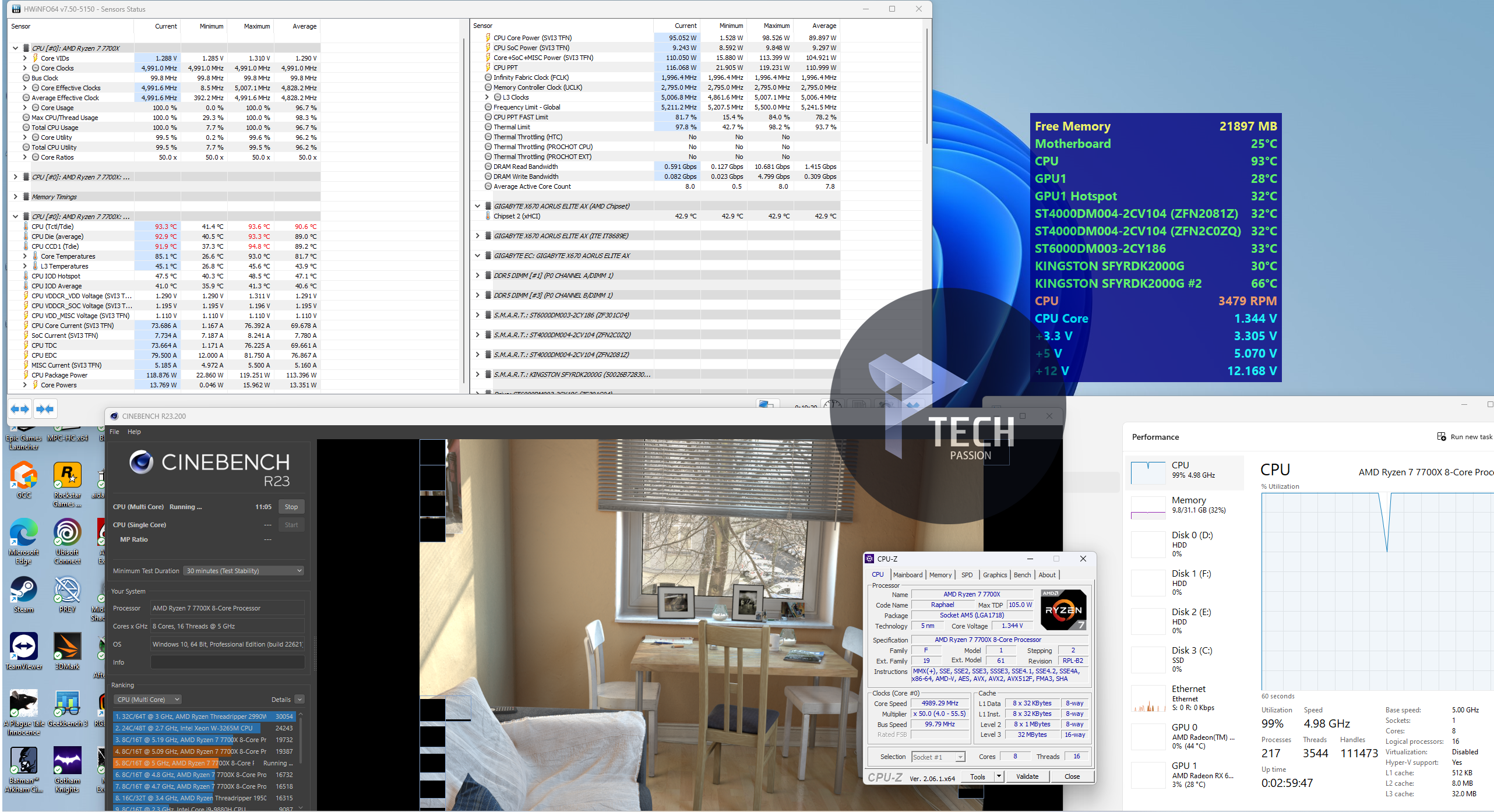1494x812 pixels.
Task: Open the CPU (Multi Core) ranking dropdown
Action: point(149,700)
